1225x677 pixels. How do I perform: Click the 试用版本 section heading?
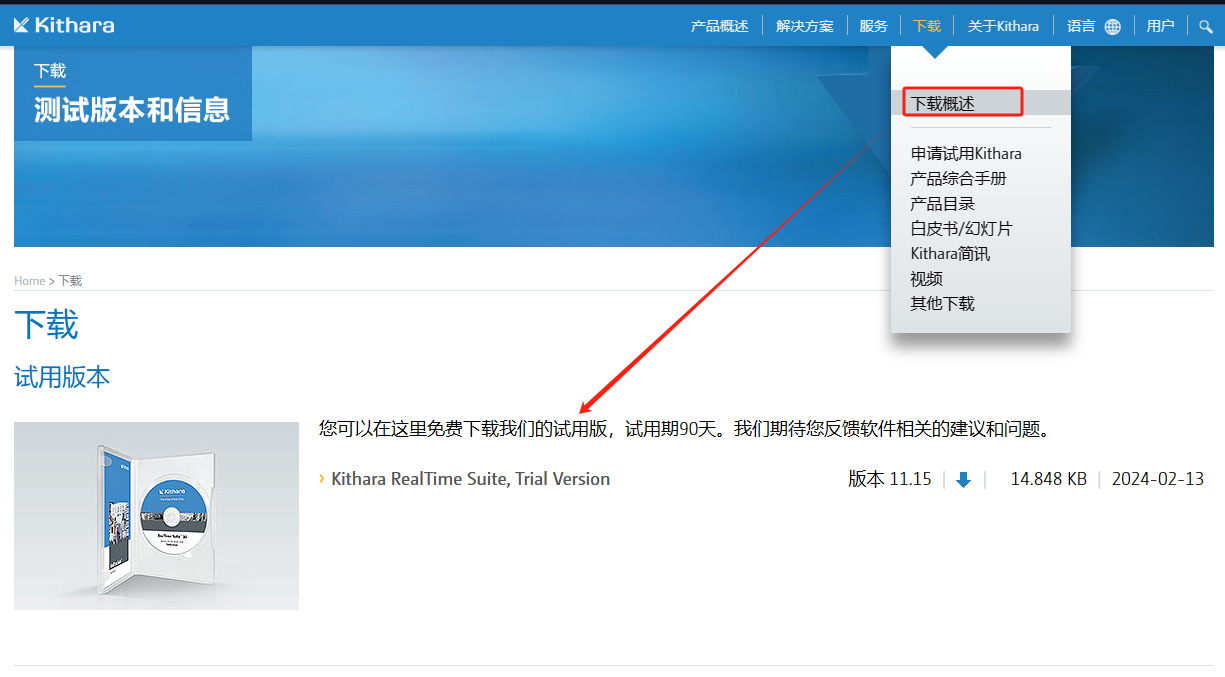coord(62,377)
